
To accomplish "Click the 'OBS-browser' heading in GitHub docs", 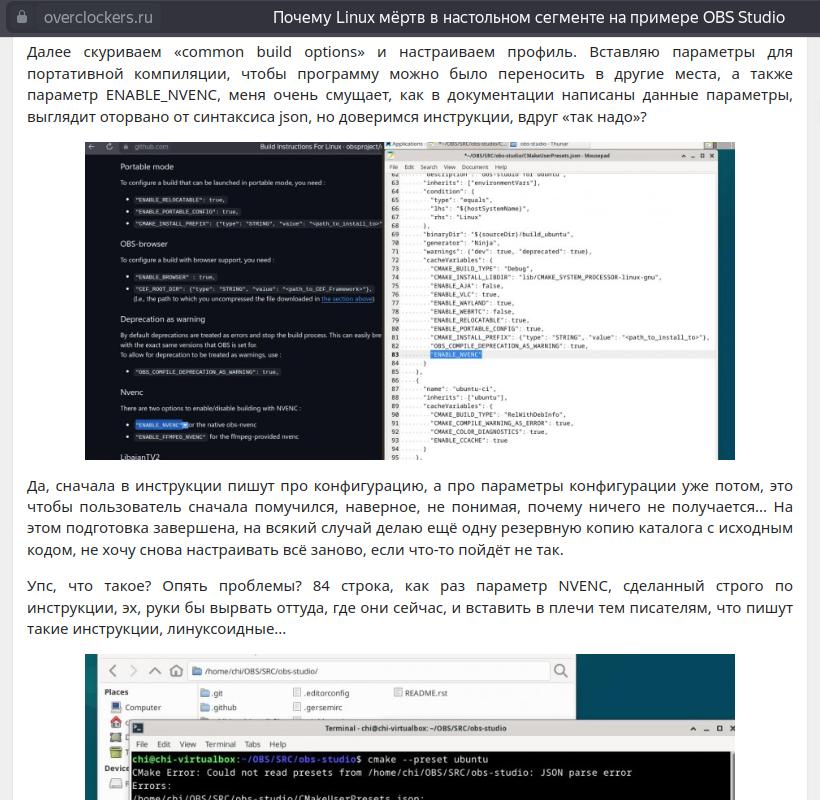I will pos(144,244).
